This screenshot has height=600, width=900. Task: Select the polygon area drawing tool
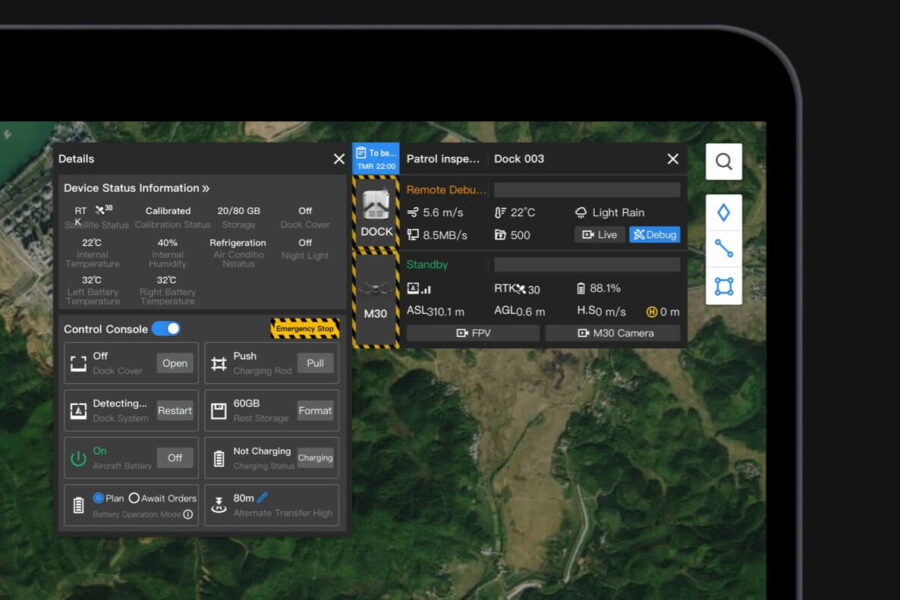pos(724,286)
